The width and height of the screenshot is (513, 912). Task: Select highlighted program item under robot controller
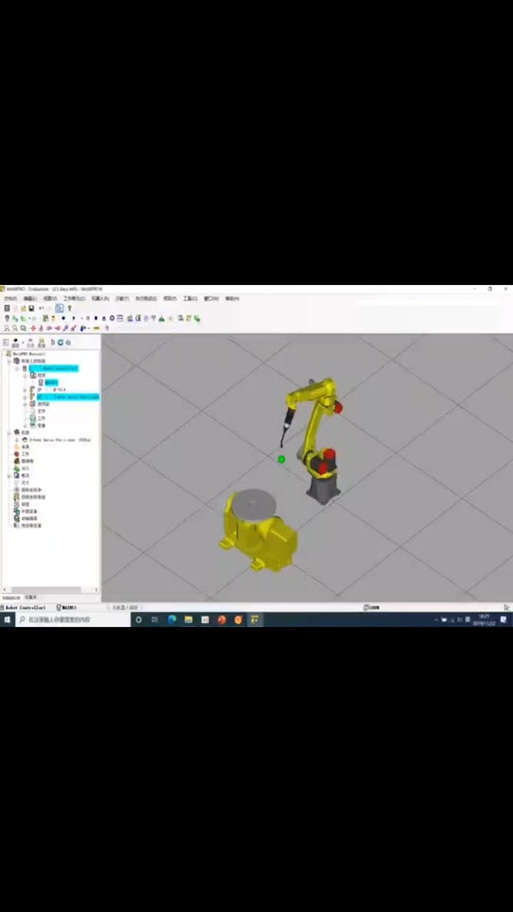click(x=51, y=382)
